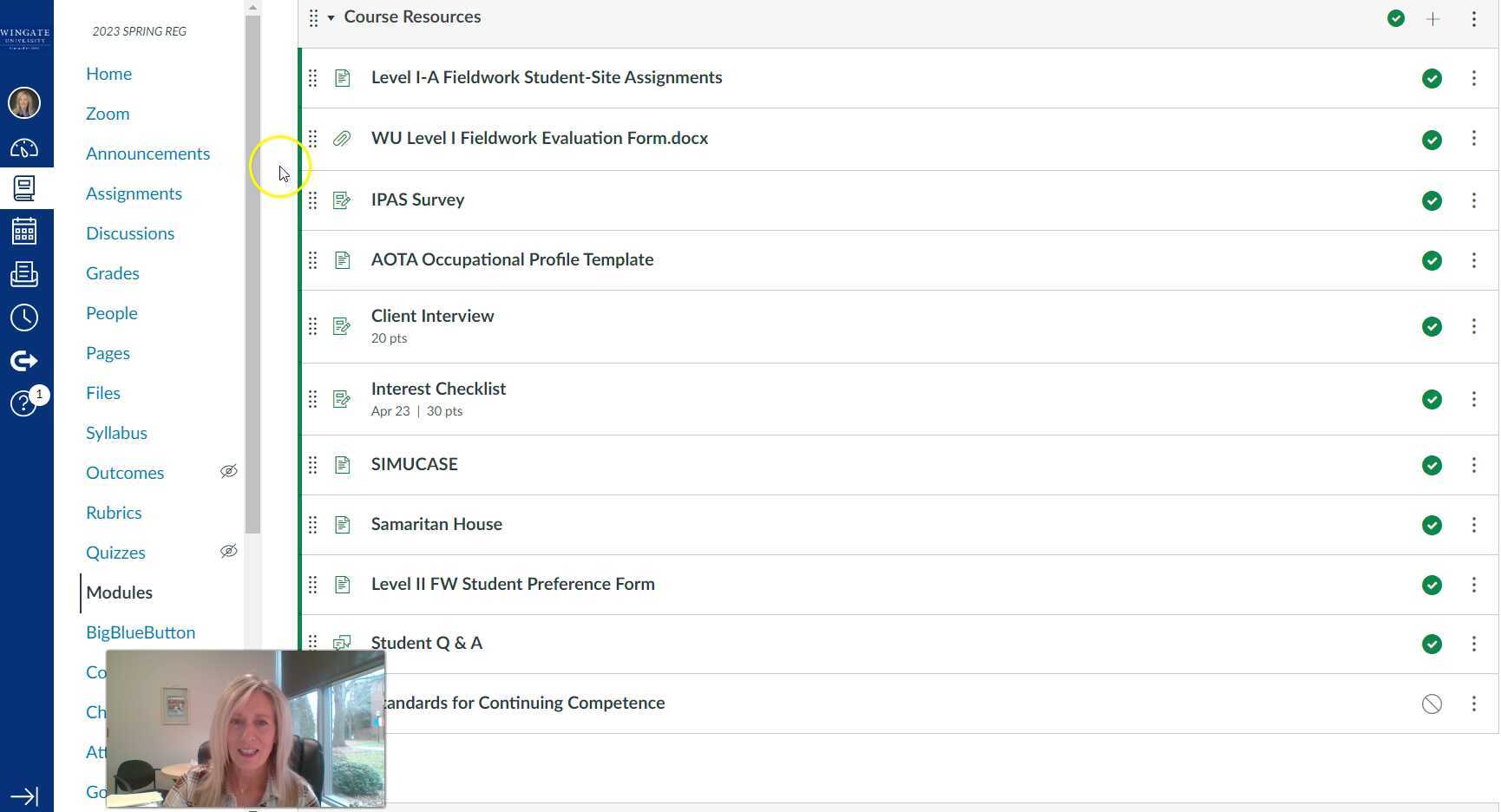Open recent History using the clock icon
The width and height of the screenshot is (1501, 812).
[24, 318]
